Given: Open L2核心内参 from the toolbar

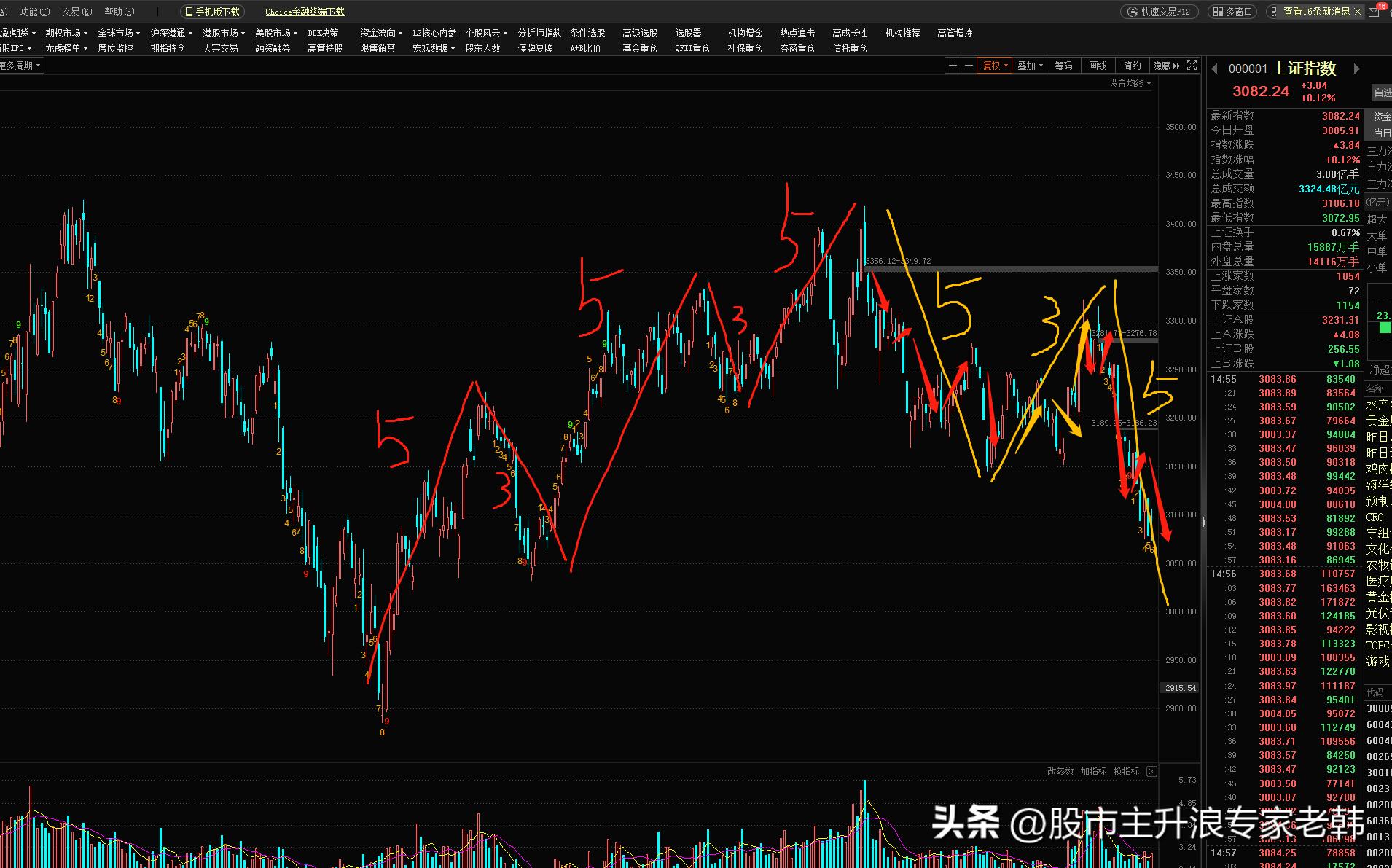Looking at the screenshot, I should 434,33.
